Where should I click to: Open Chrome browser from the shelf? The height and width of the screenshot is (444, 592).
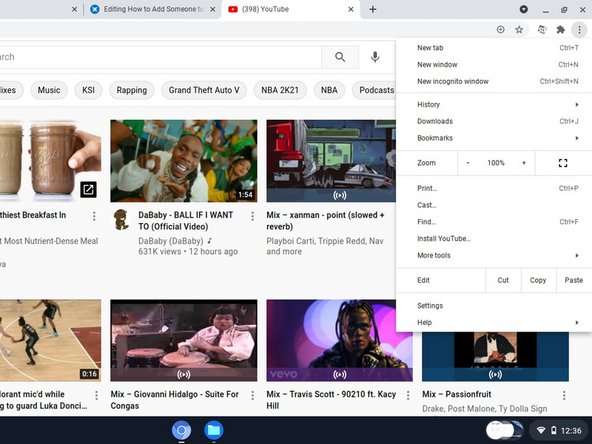pos(181,430)
